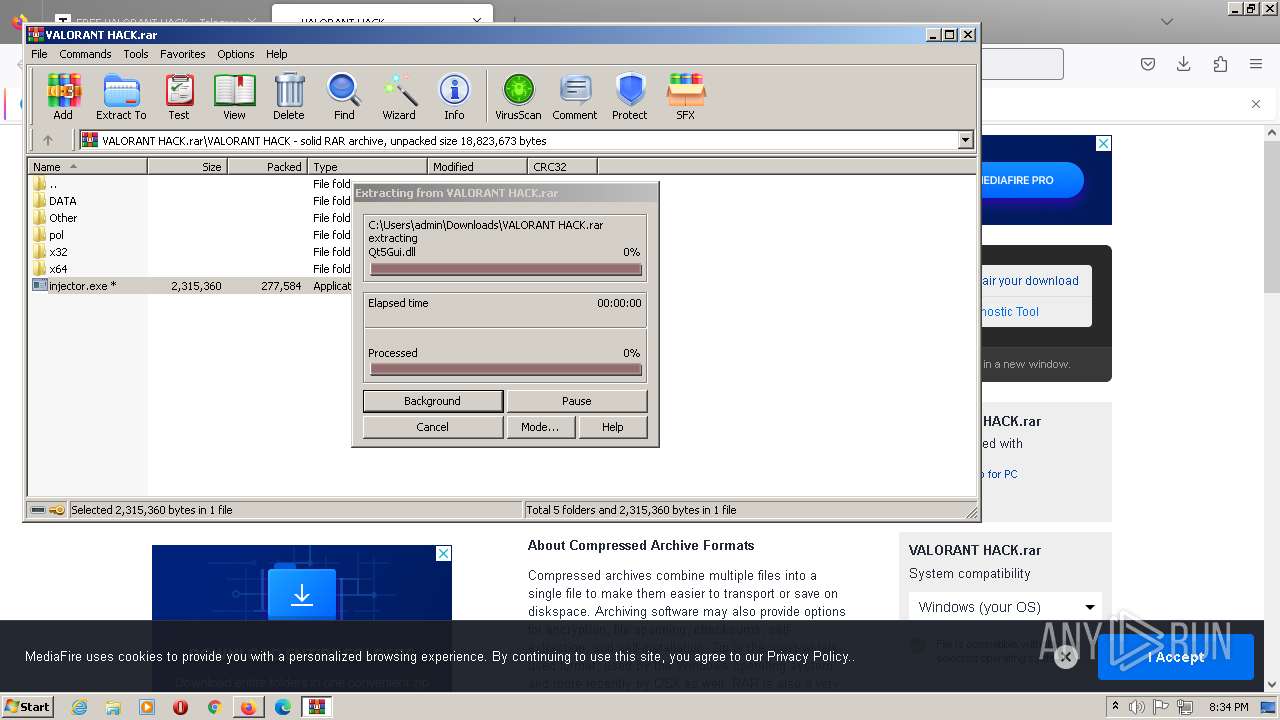
Task: Open the Commands menu
Action: pyautogui.click(x=85, y=54)
